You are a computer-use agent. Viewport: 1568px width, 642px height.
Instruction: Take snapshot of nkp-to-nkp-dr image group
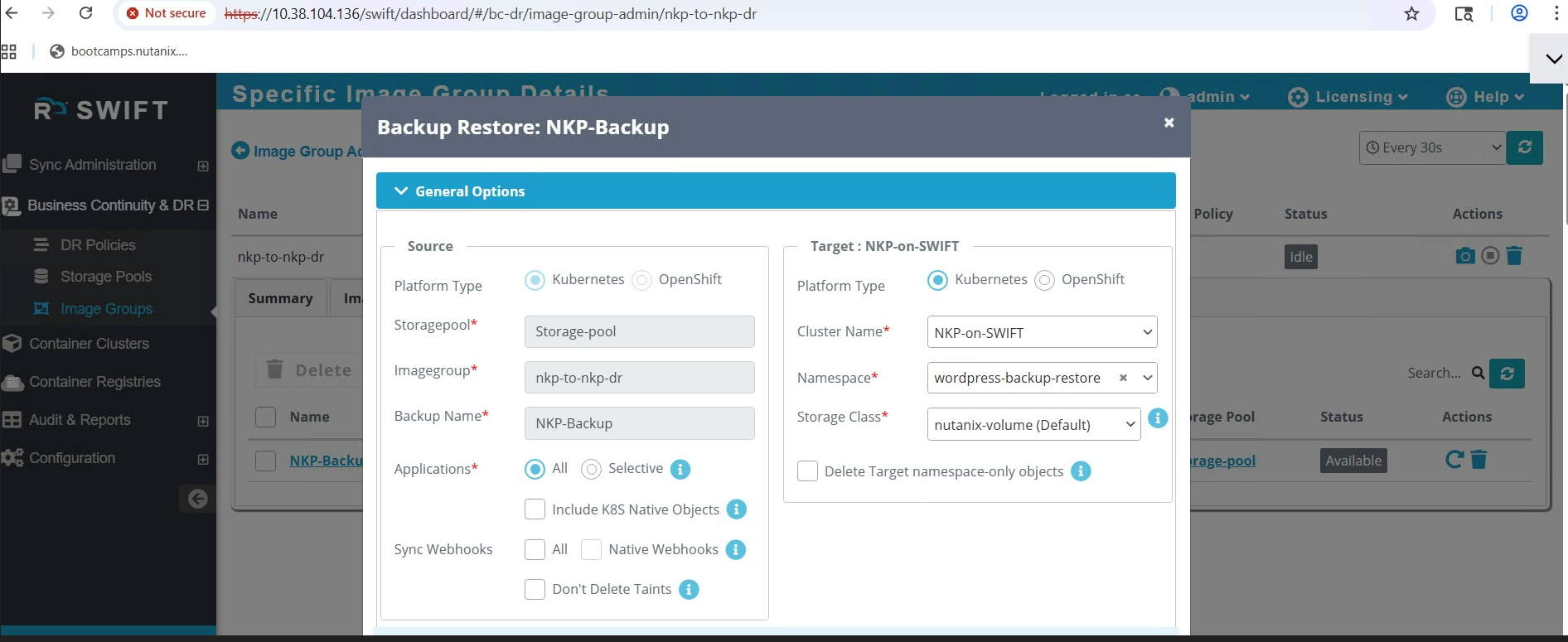pos(1465,256)
